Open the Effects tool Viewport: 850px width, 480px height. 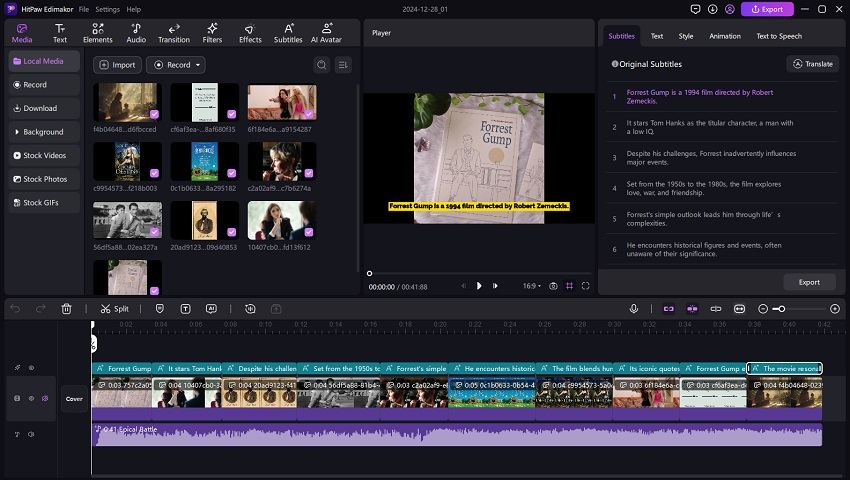(250, 33)
